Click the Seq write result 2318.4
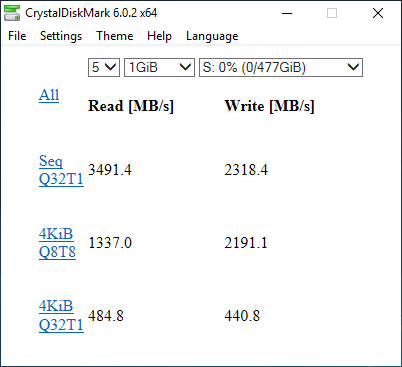This screenshot has height=367, width=402. tap(246, 170)
